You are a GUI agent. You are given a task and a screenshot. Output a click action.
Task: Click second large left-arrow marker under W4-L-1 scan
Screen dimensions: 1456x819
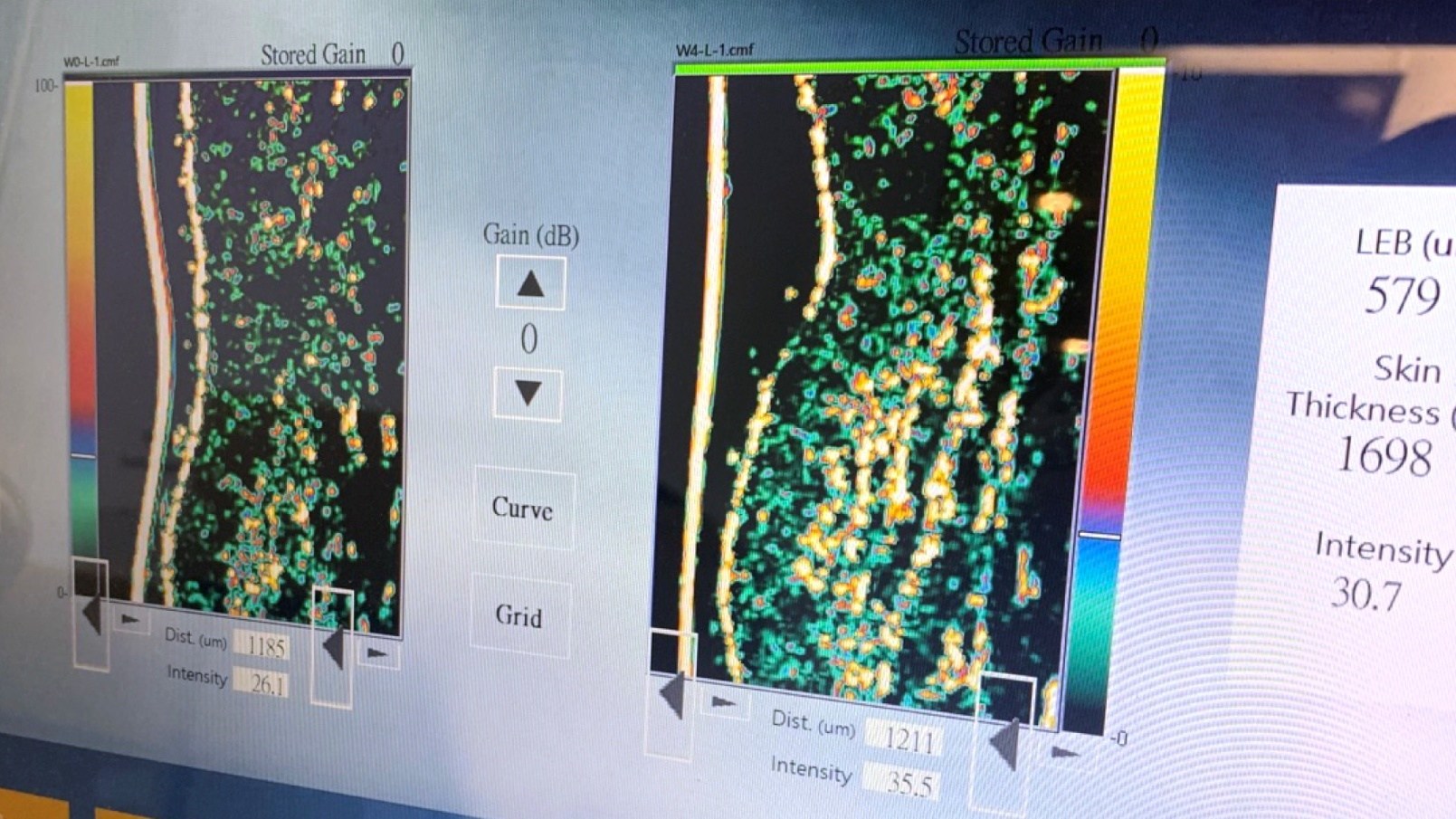pos(1003,744)
